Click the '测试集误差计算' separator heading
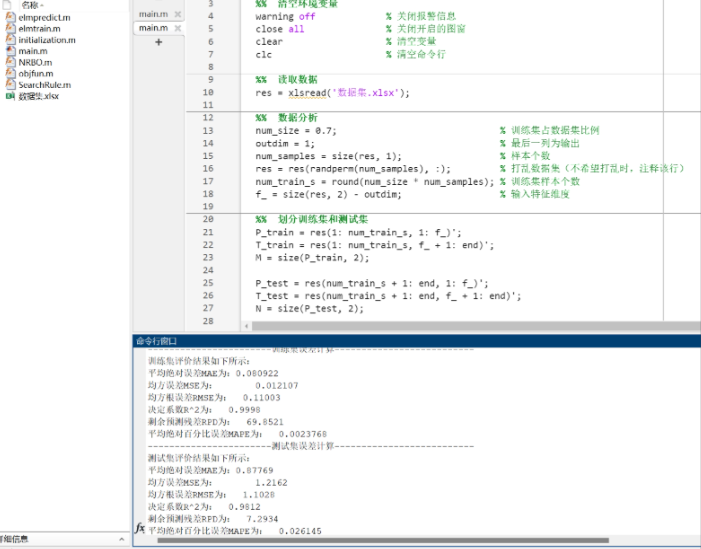The height and width of the screenshot is (549, 701). click(303, 446)
